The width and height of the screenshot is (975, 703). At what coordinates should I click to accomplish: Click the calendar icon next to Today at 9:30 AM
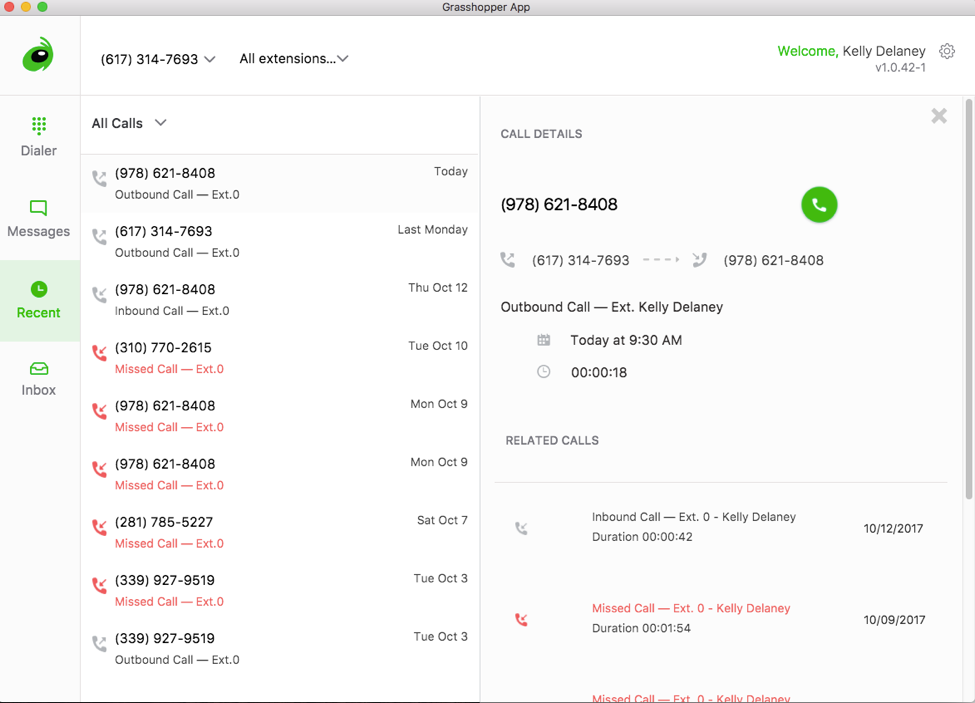(543, 339)
